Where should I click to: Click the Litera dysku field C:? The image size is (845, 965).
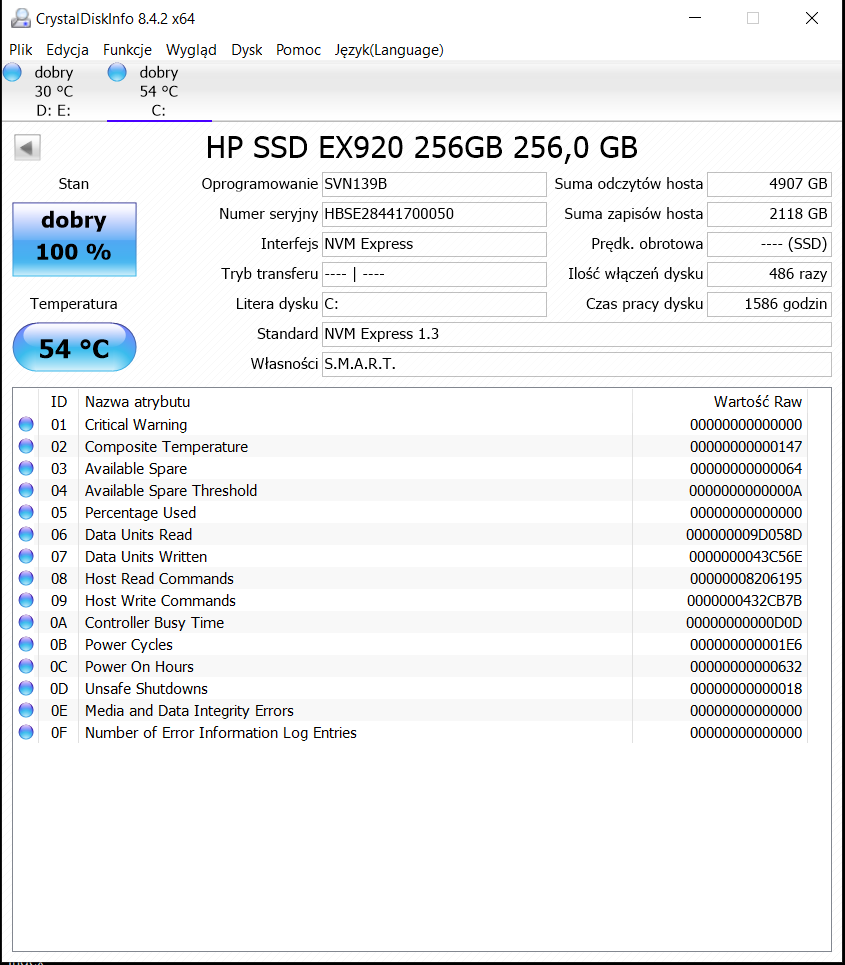[x=434, y=304]
